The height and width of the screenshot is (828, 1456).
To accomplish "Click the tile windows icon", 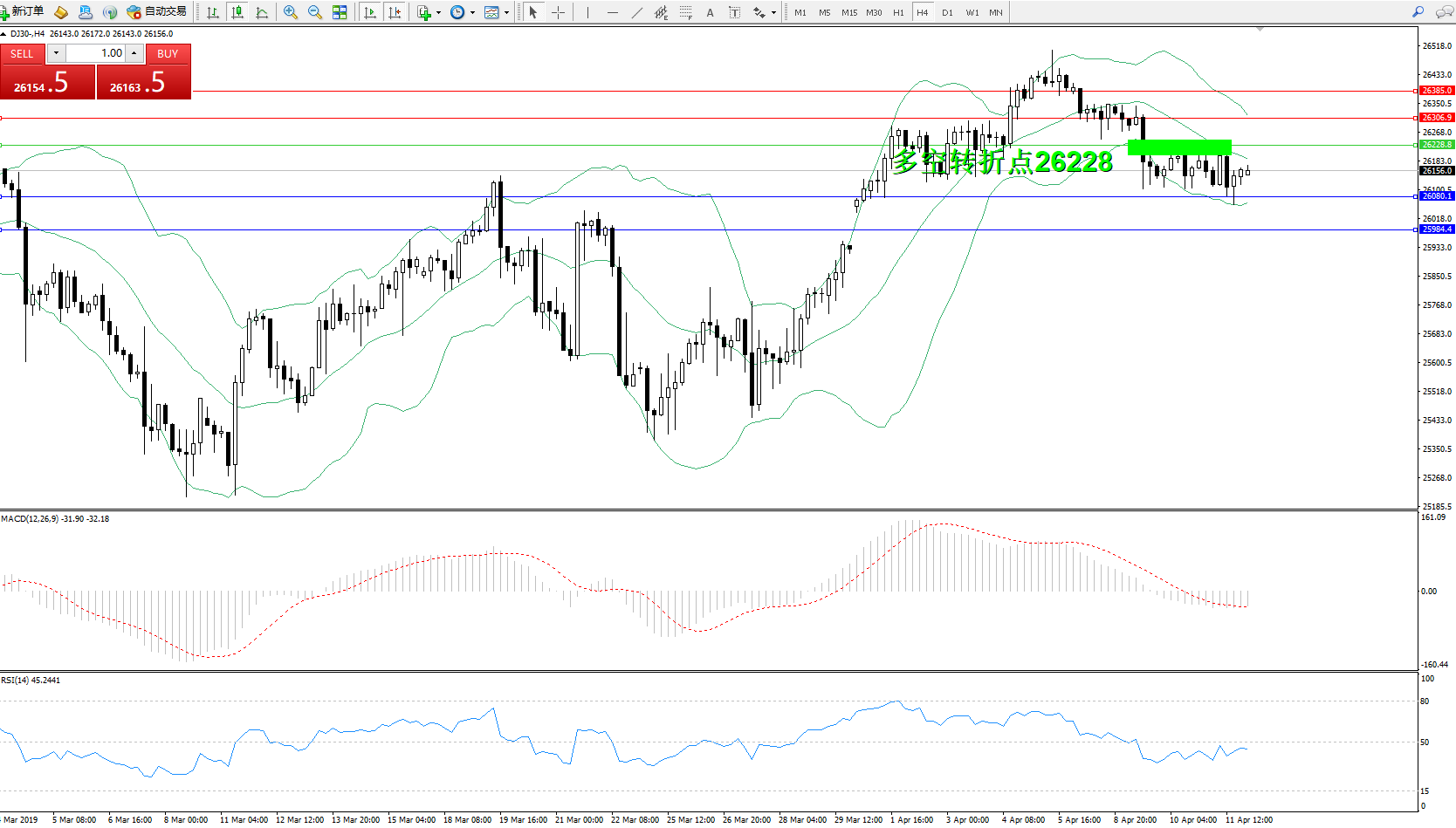I will pos(340,12).
